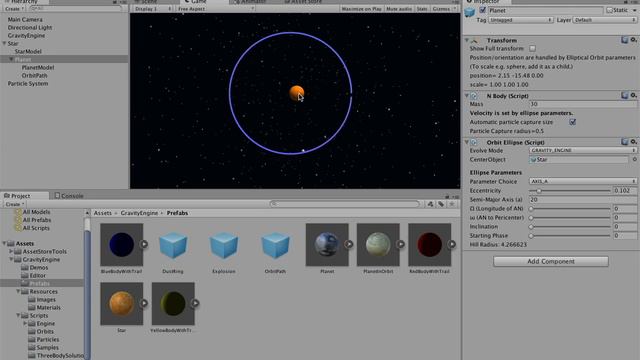Open the Tag dropdown

click(x=520, y=20)
